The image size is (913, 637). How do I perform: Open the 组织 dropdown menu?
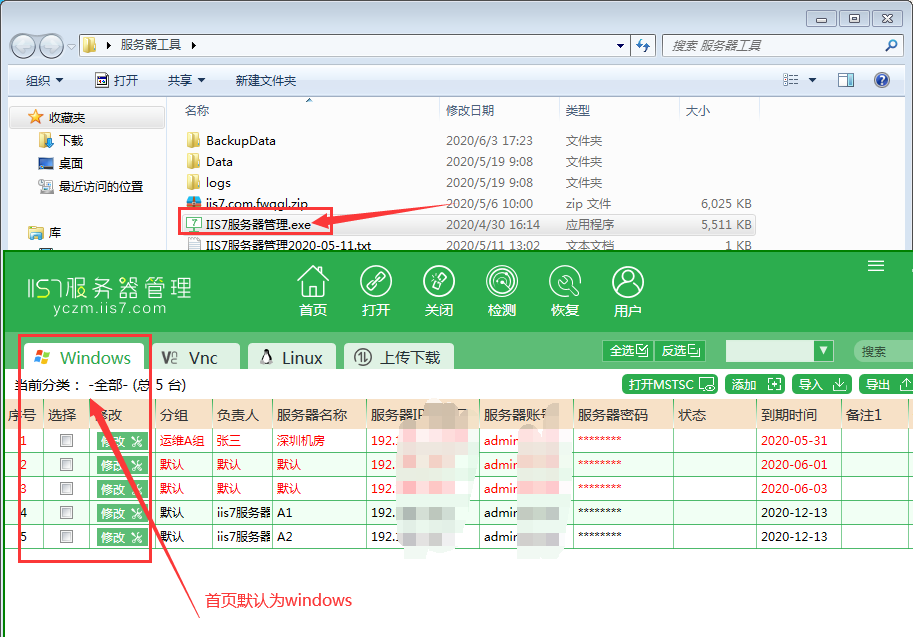[x=44, y=80]
